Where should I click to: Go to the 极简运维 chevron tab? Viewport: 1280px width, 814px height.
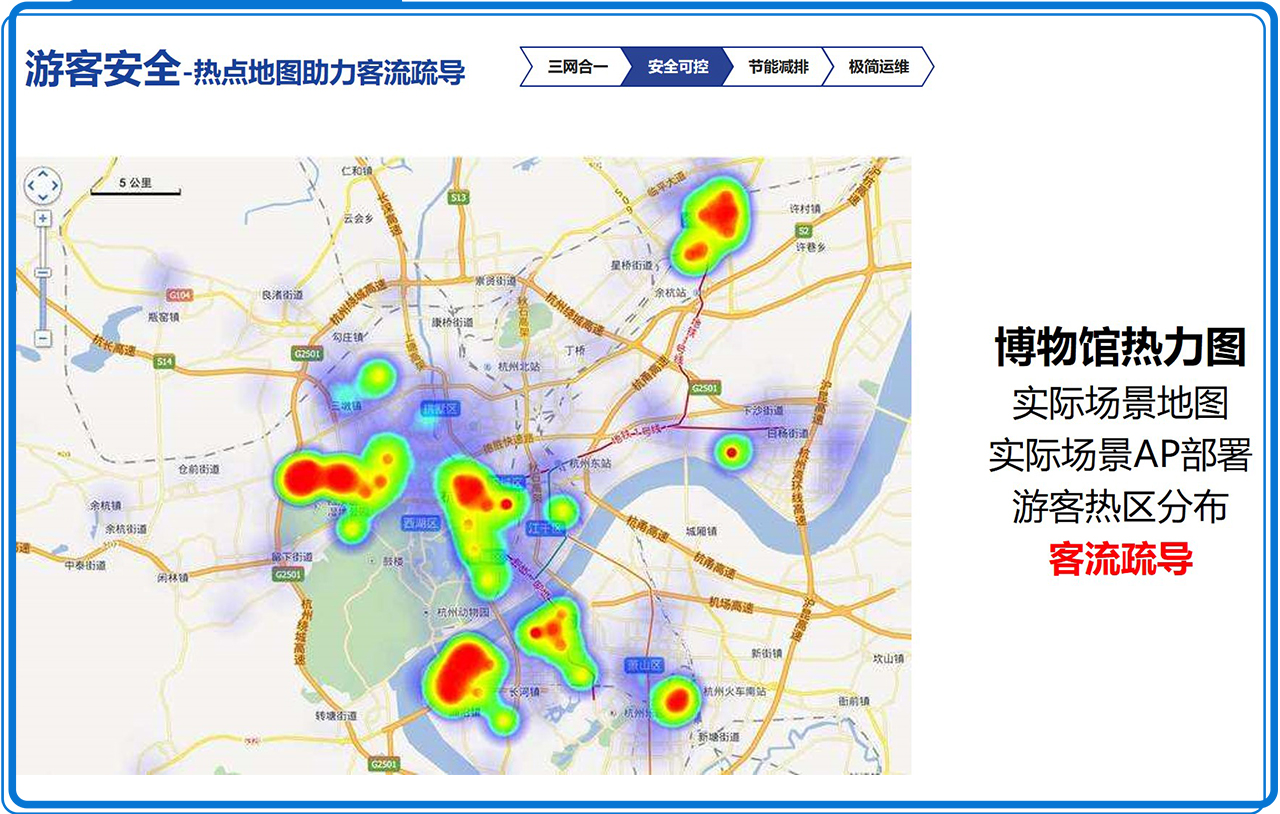[x=878, y=67]
